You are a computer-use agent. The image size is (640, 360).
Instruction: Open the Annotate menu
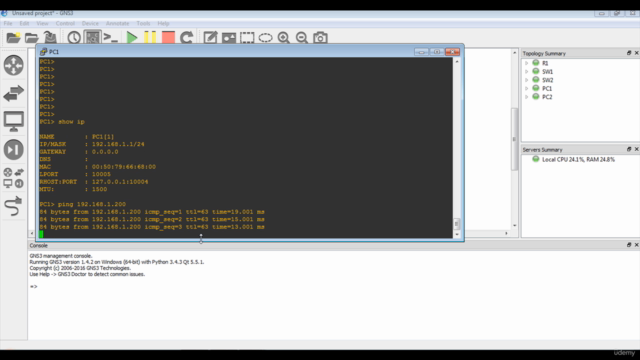[x=118, y=23]
